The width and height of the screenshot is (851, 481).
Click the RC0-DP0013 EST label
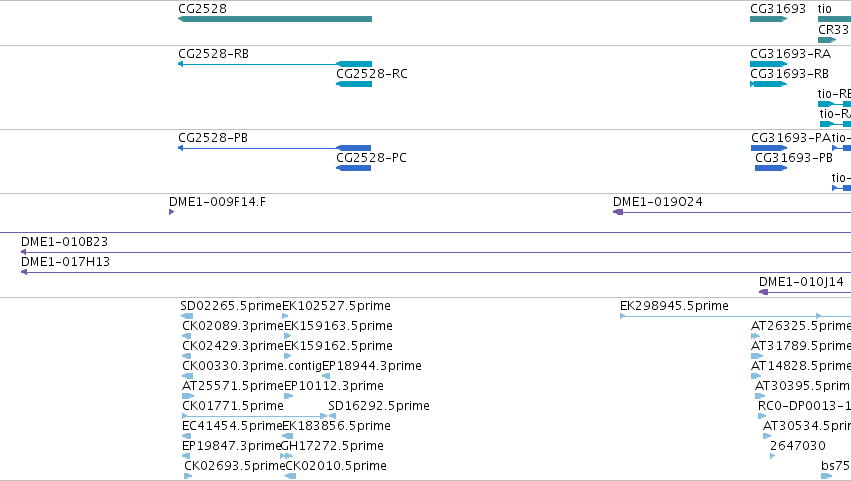pos(804,406)
